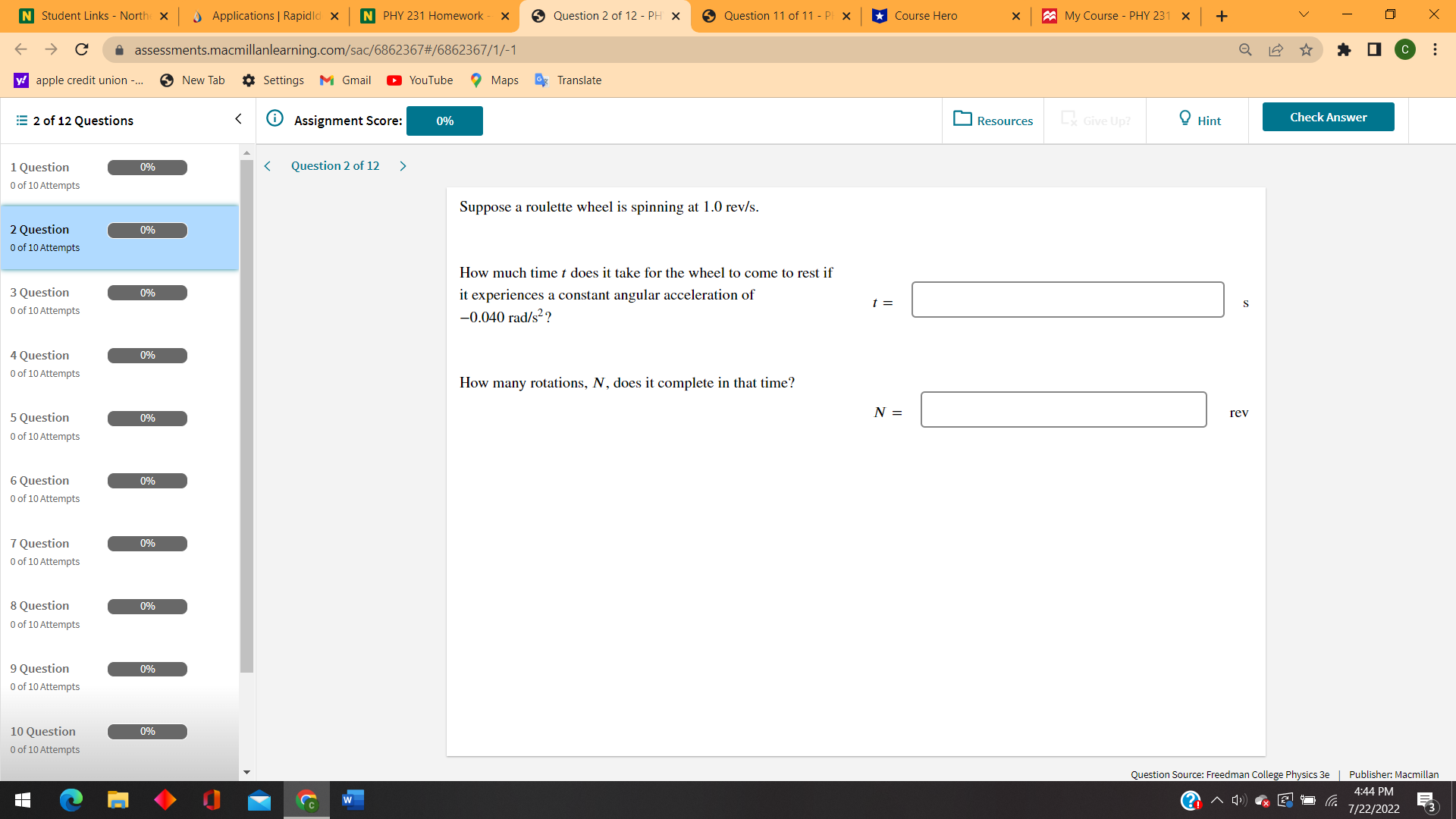This screenshot has width=1456, height=819.
Task: Open the question list hamburger icon
Action: pos(20,120)
